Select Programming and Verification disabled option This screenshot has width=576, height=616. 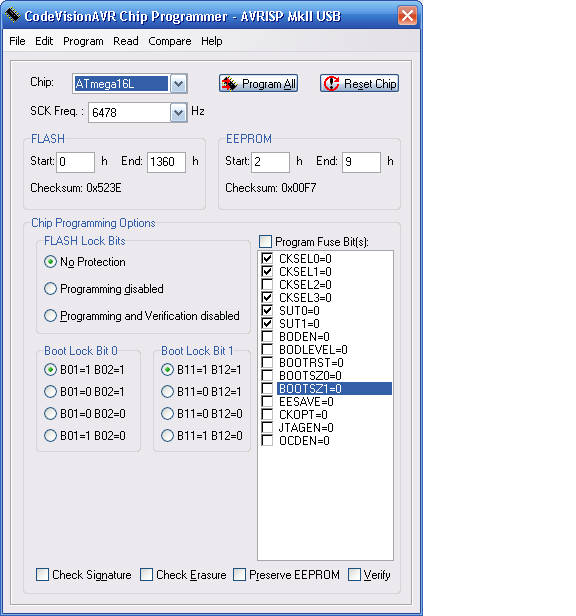(x=50, y=315)
